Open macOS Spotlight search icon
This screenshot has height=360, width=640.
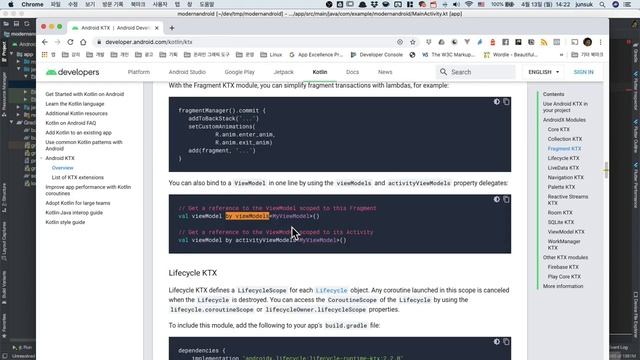pos(602,4)
